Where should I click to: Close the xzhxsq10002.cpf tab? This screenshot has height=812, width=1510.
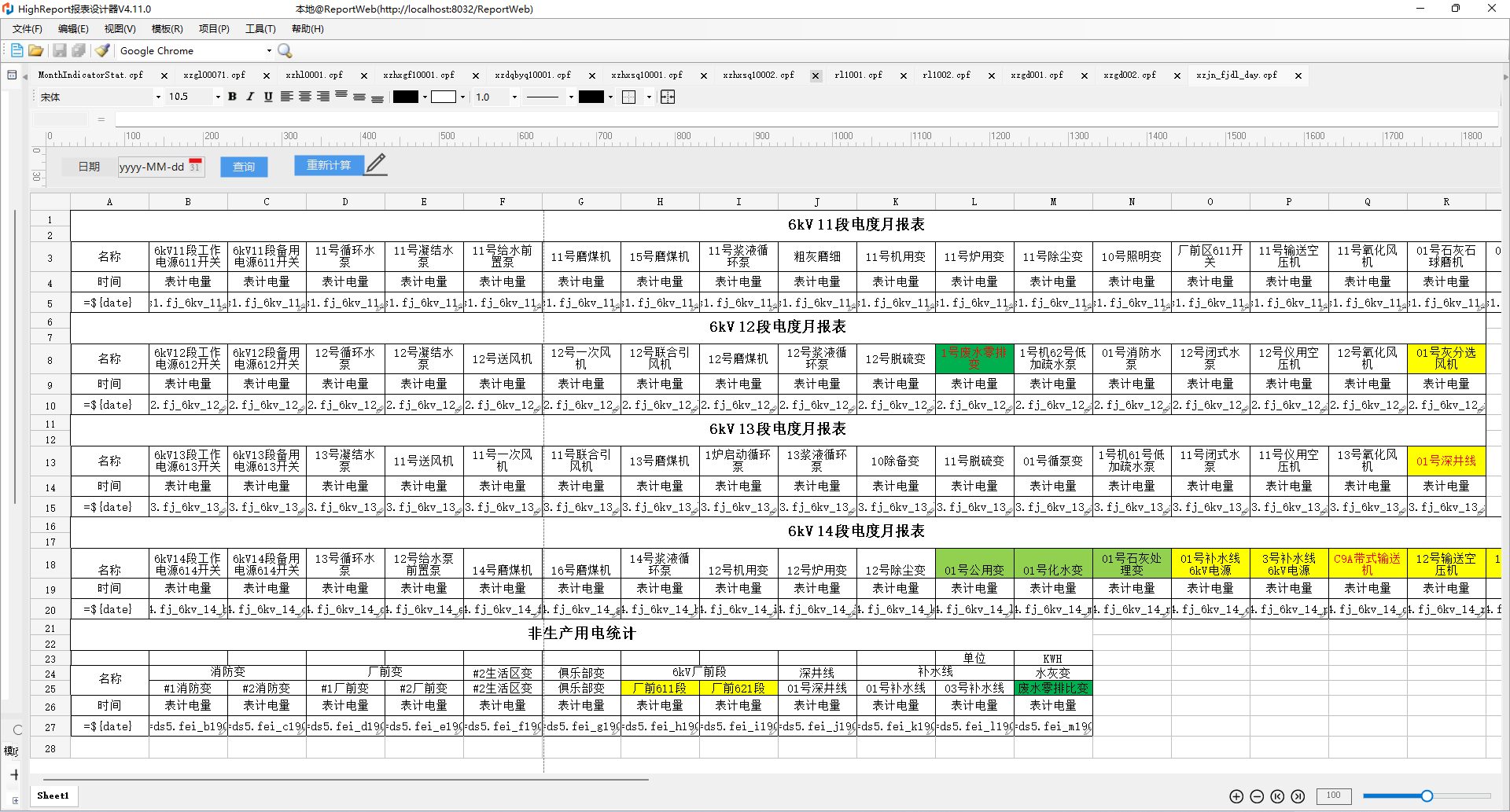tap(816, 76)
